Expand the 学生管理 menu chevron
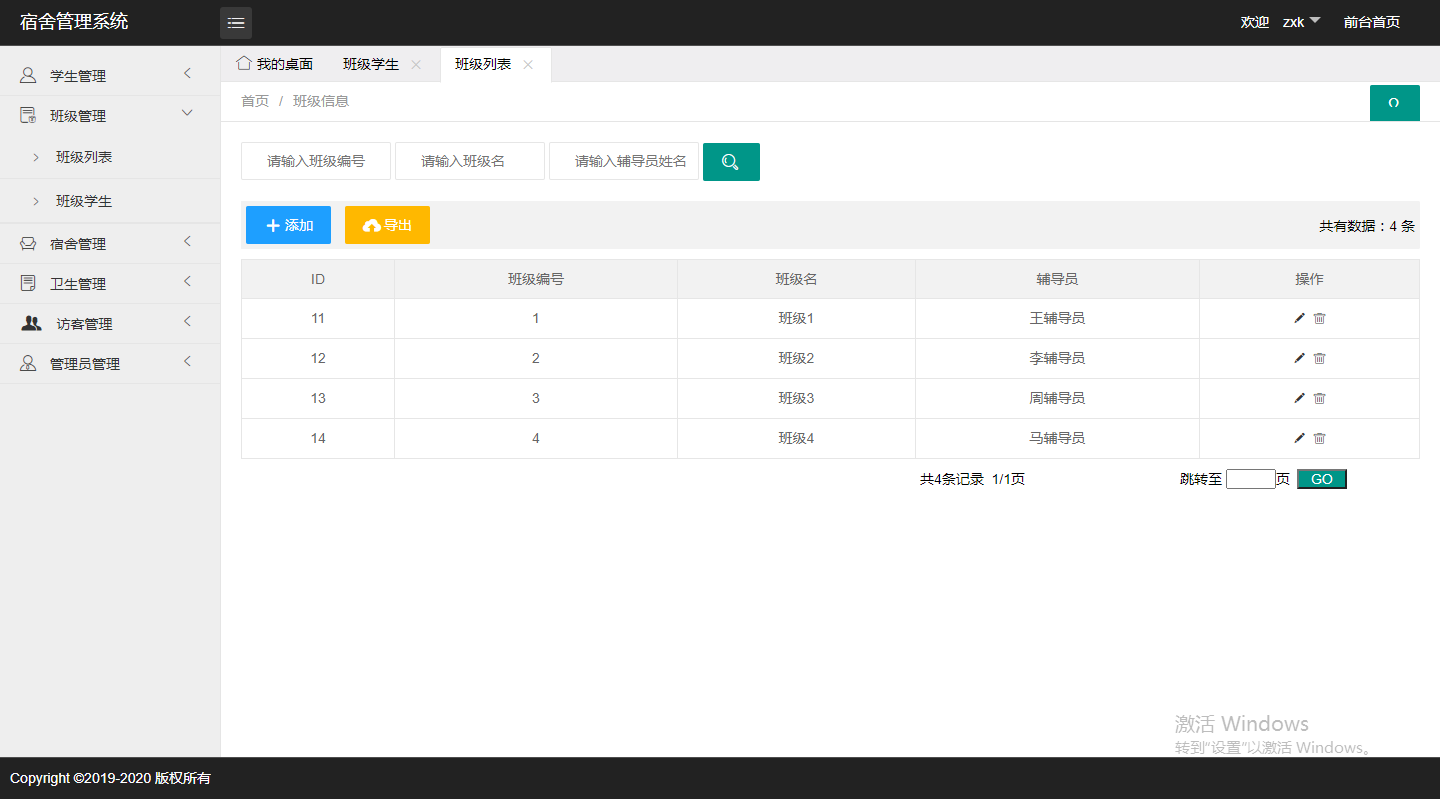The height and width of the screenshot is (799, 1440). (x=187, y=73)
